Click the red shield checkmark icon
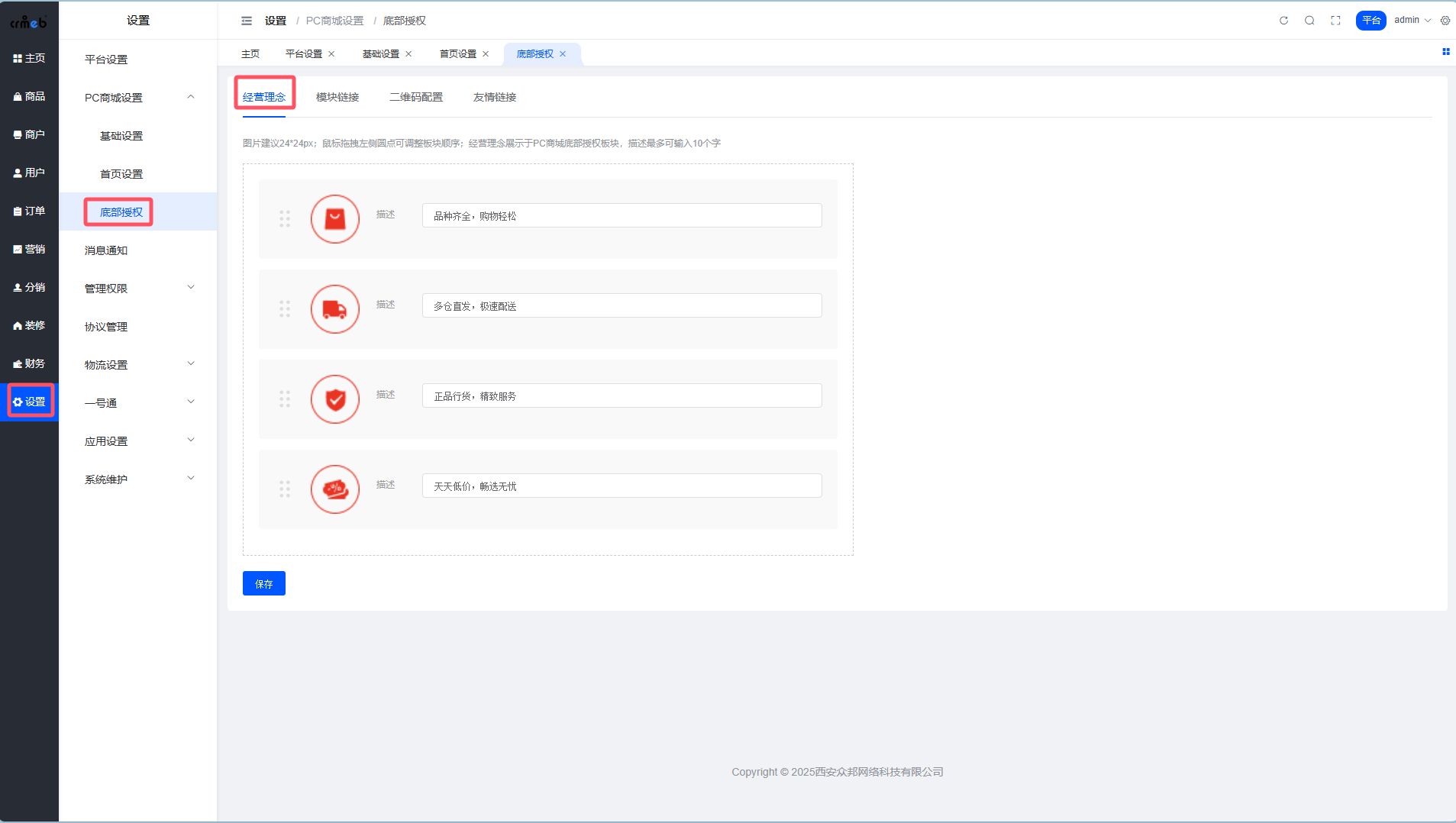 334,399
